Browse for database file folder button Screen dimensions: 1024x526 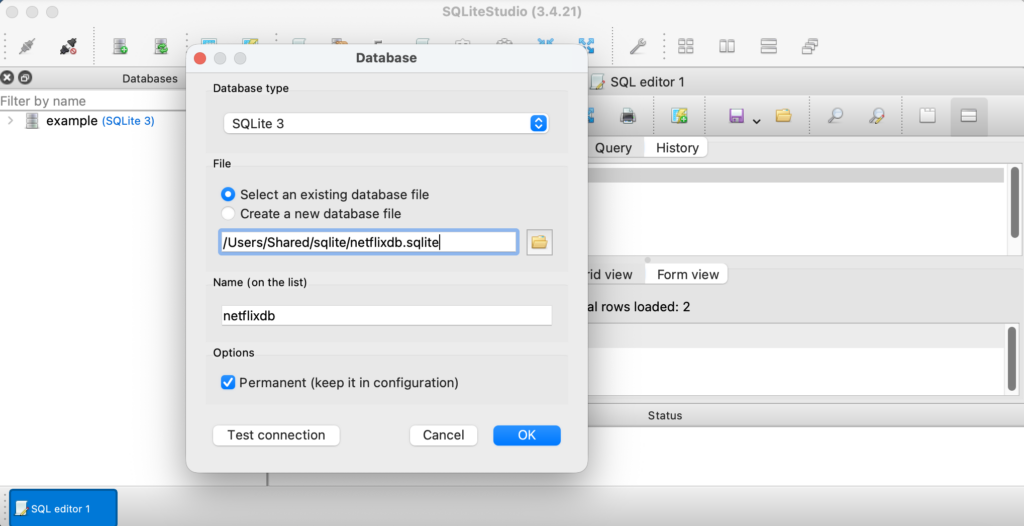click(x=539, y=242)
